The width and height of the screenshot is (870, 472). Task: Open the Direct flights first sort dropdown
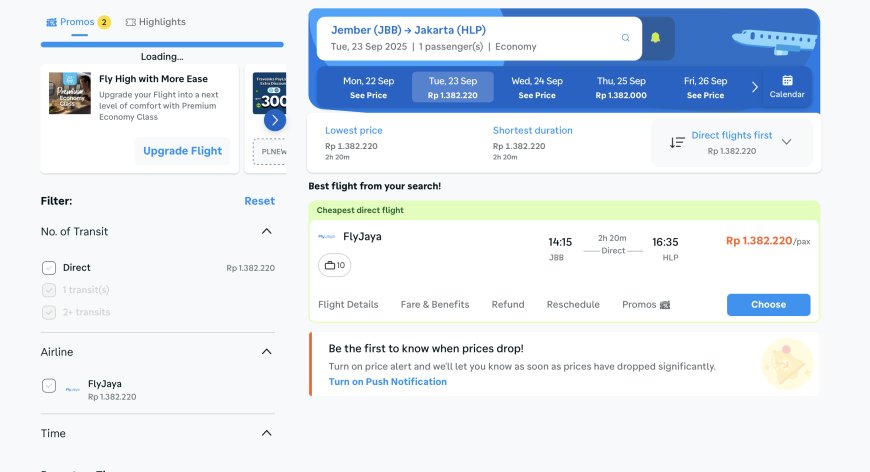(x=732, y=143)
